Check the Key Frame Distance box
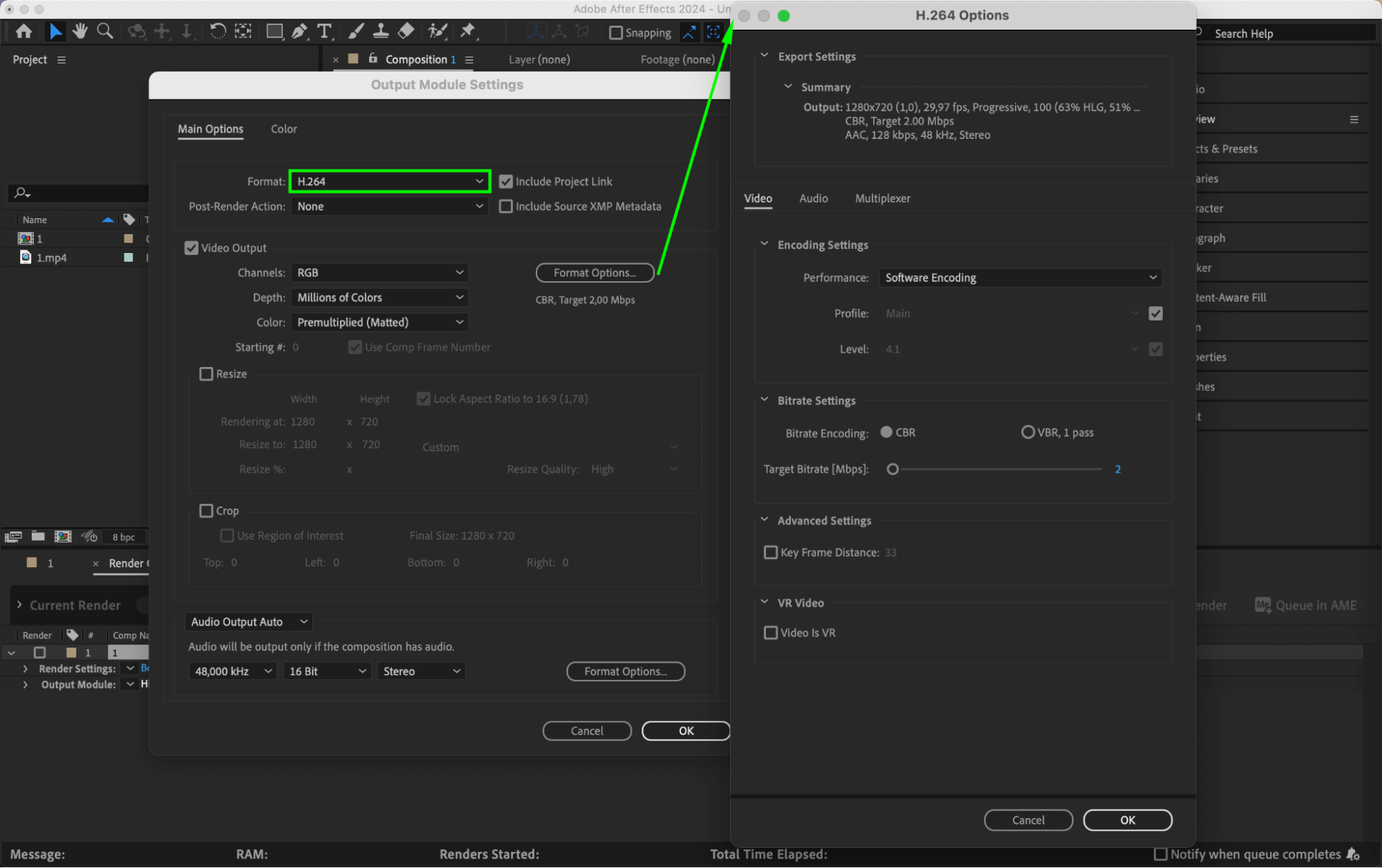Image resolution: width=1382 pixels, height=868 pixels. [x=770, y=552]
